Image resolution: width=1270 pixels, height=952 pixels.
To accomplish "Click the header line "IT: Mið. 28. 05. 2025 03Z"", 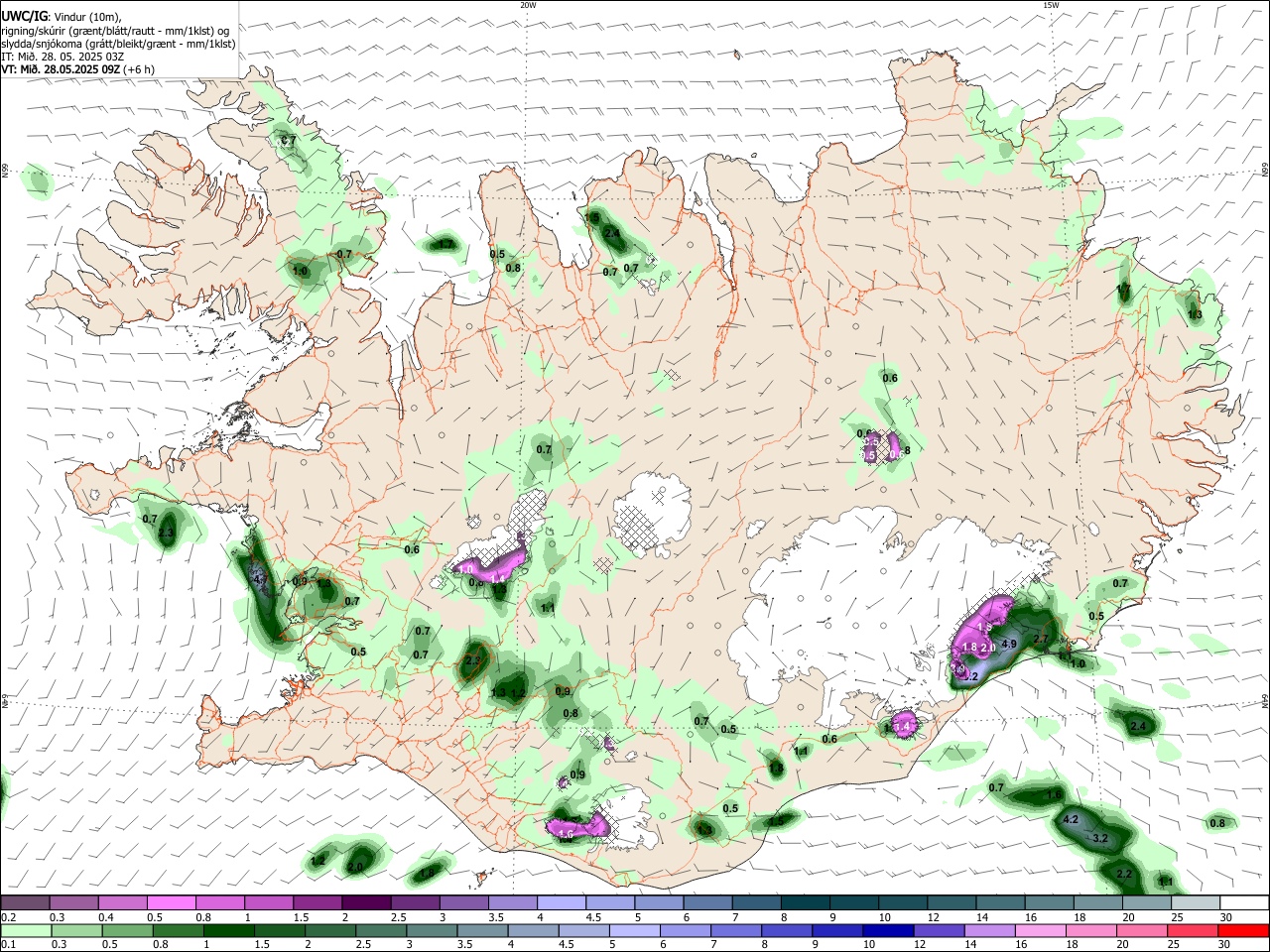I will click(x=63, y=57).
